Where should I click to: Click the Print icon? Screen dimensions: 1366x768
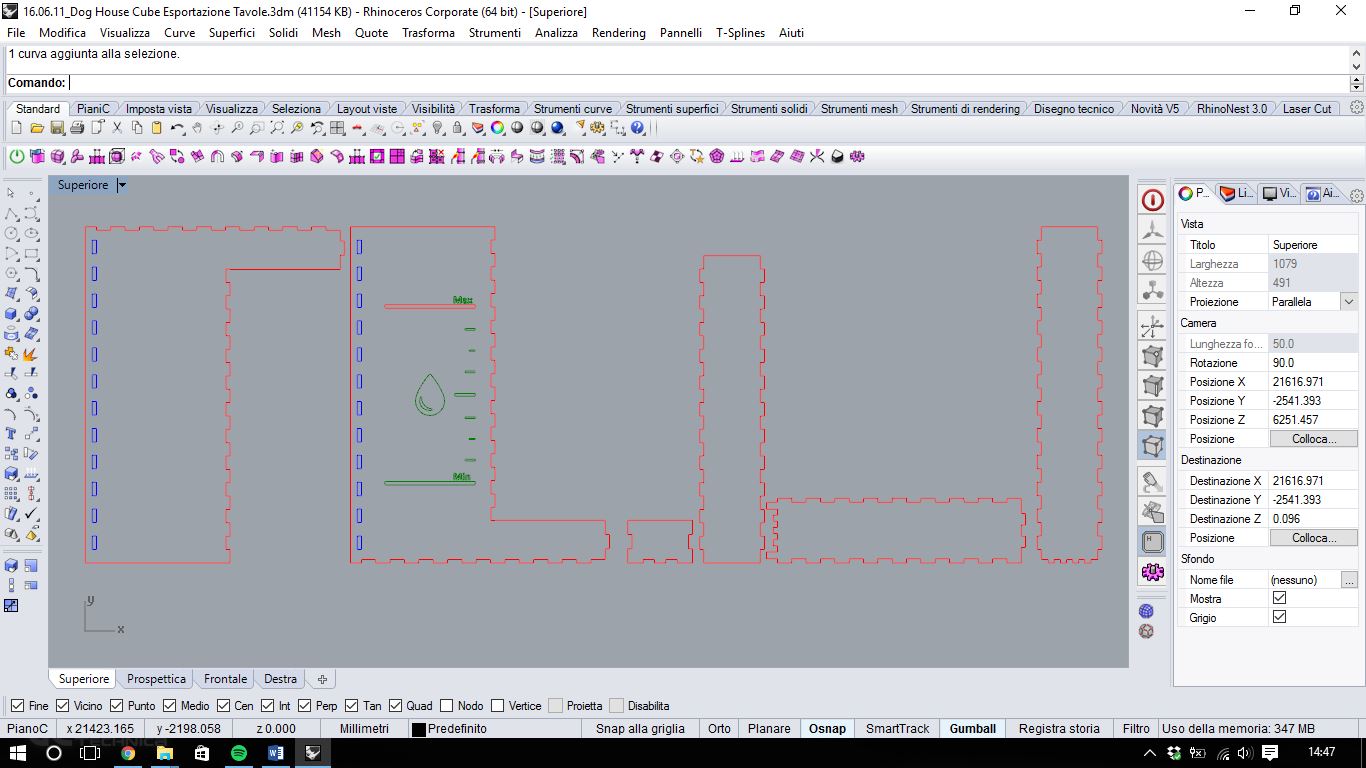tap(77, 128)
